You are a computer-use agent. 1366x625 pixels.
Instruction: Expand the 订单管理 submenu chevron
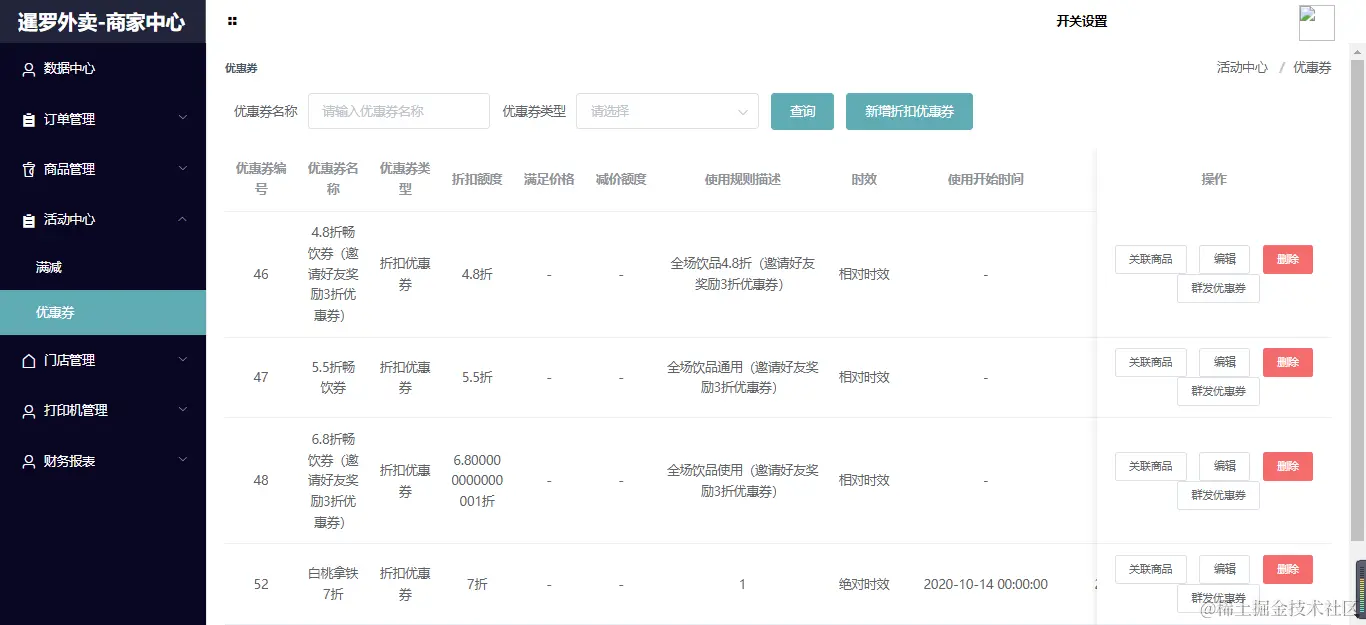coord(182,118)
